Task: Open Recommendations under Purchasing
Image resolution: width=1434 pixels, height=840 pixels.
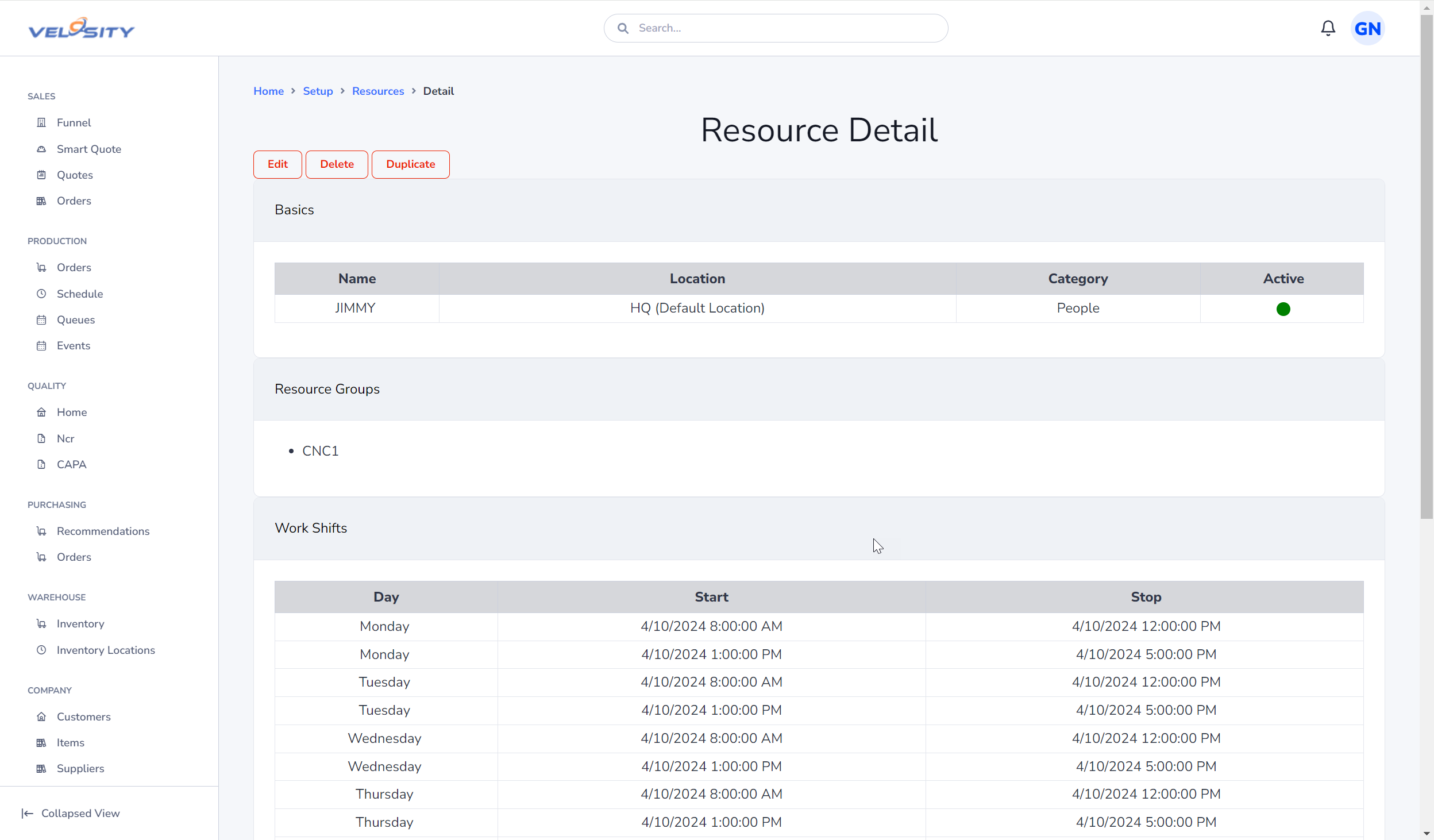Action: point(103,531)
